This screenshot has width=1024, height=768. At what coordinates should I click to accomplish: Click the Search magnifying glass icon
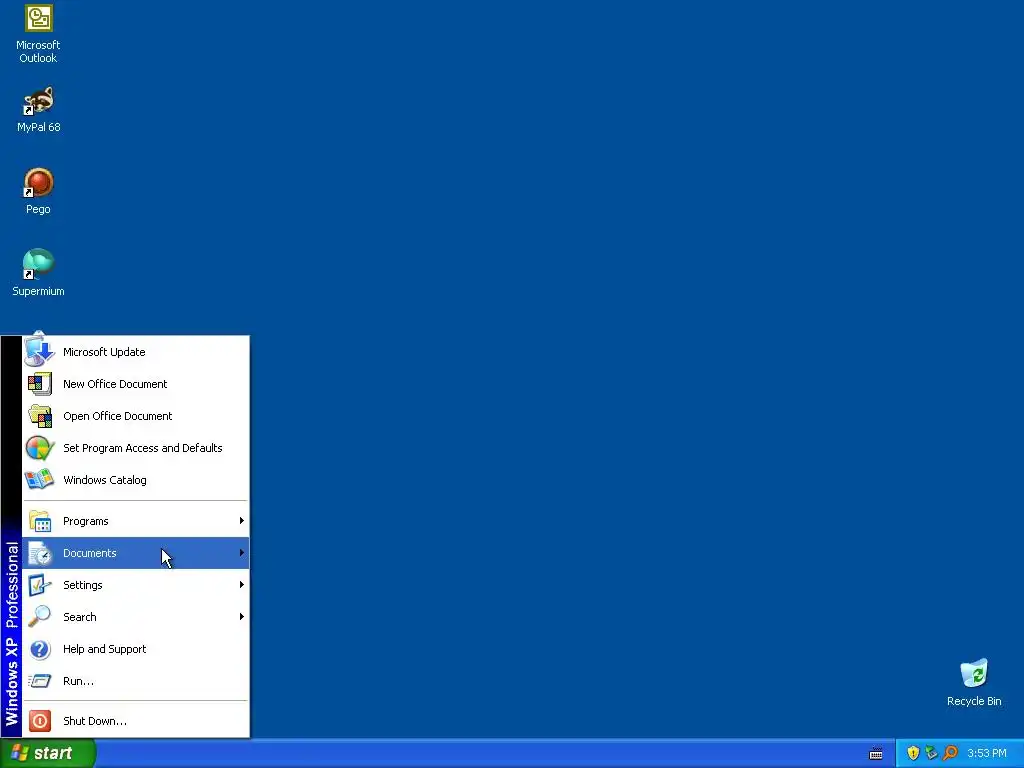click(40, 616)
